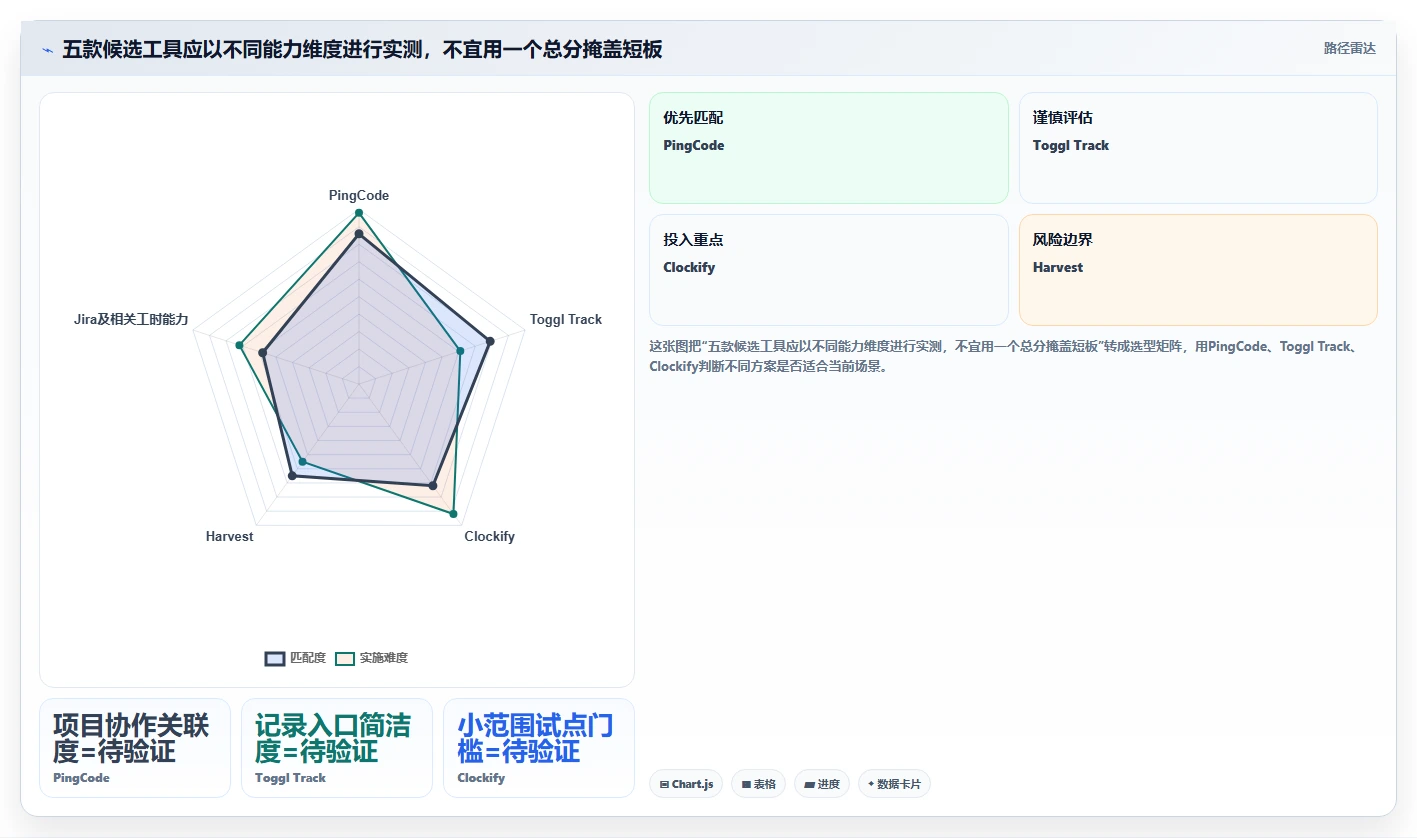The width and height of the screenshot is (1417, 838).
Task: Select the 表格 chip
Action: (x=760, y=784)
